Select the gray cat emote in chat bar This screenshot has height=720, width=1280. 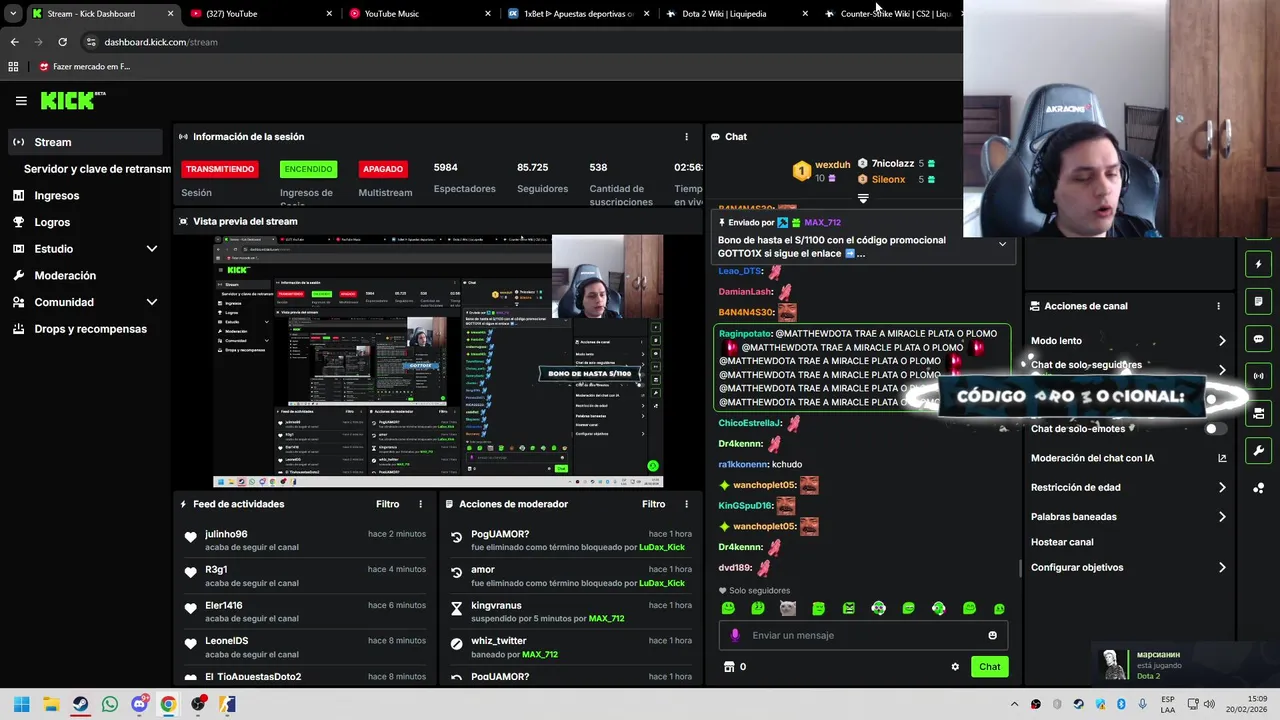coord(788,608)
